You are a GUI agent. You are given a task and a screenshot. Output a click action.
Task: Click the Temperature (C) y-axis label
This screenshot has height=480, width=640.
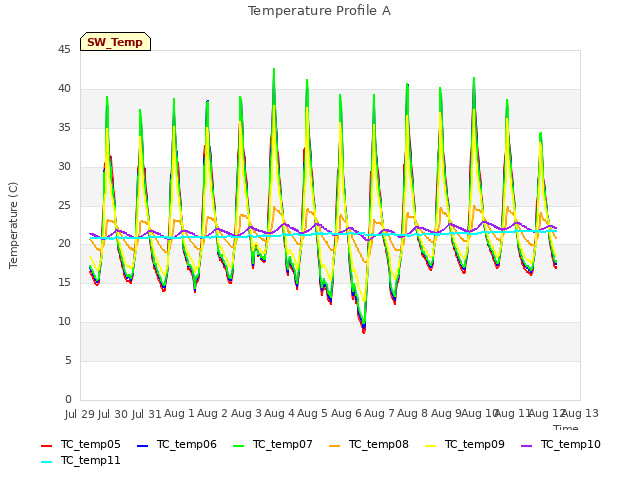pyautogui.click(x=13, y=225)
